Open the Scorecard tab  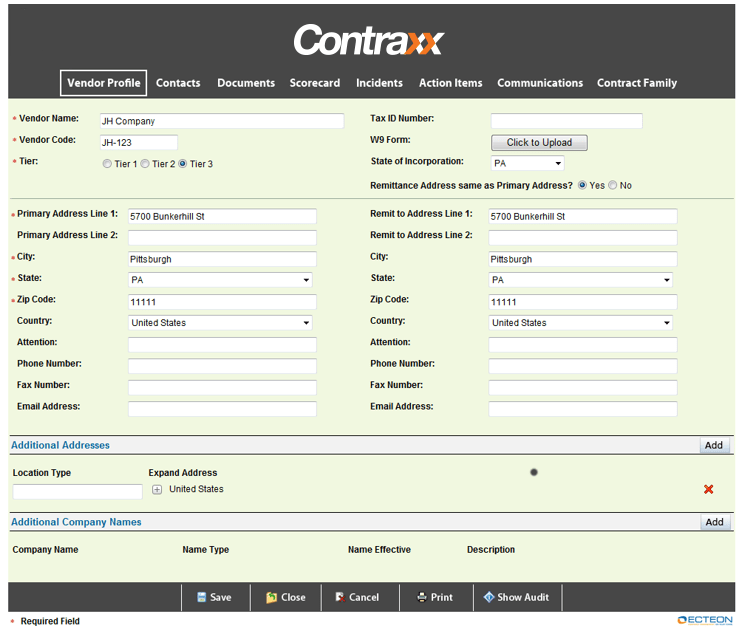coord(315,83)
